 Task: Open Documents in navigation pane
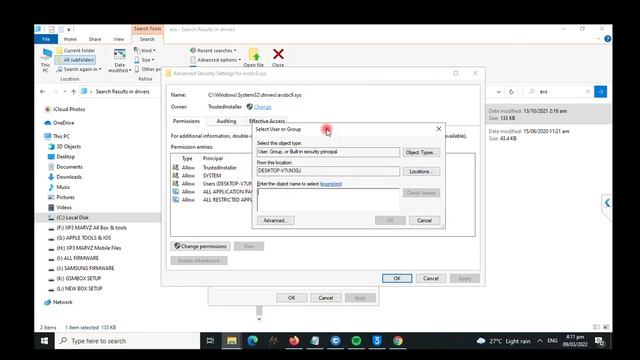[x=65, y=167]
